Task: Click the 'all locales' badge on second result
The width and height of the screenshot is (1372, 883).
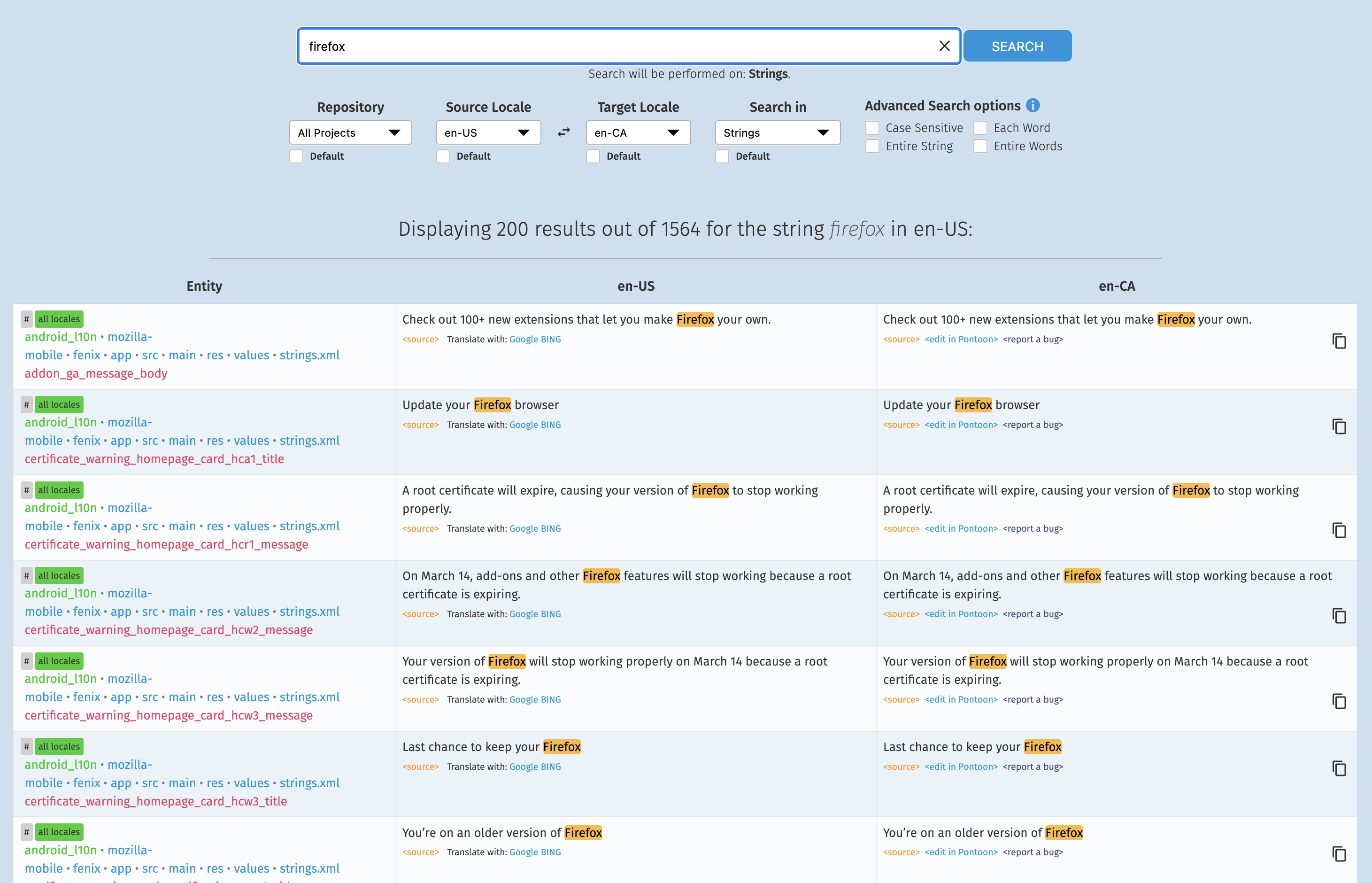Action: coord(59,405)
